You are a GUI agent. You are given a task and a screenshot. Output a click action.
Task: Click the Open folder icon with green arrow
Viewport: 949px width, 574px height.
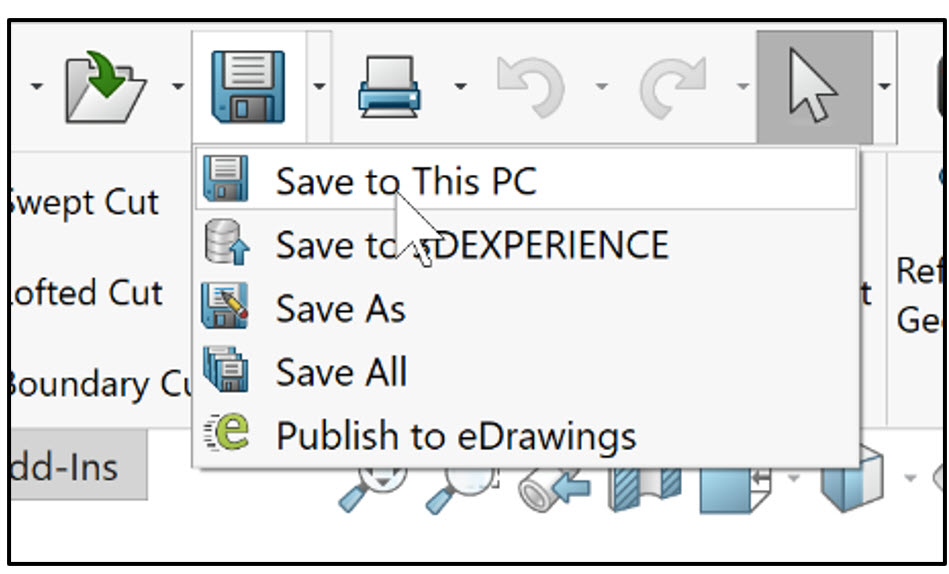(105, 87)
